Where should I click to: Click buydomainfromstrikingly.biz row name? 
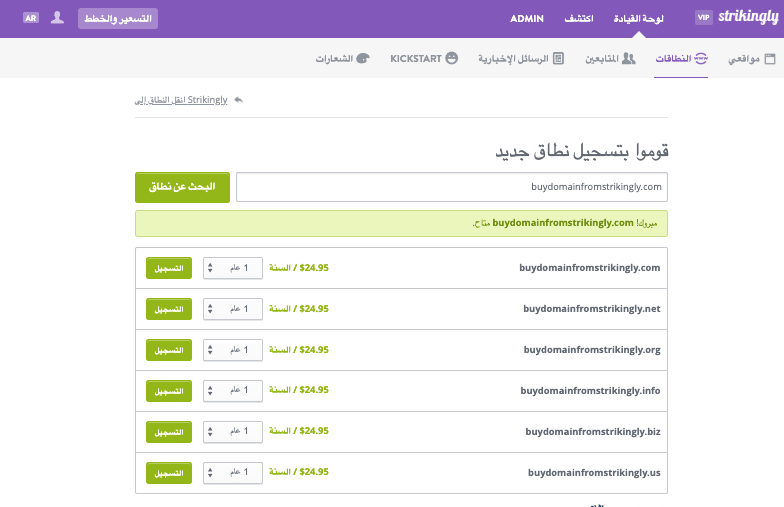point(593,432)
